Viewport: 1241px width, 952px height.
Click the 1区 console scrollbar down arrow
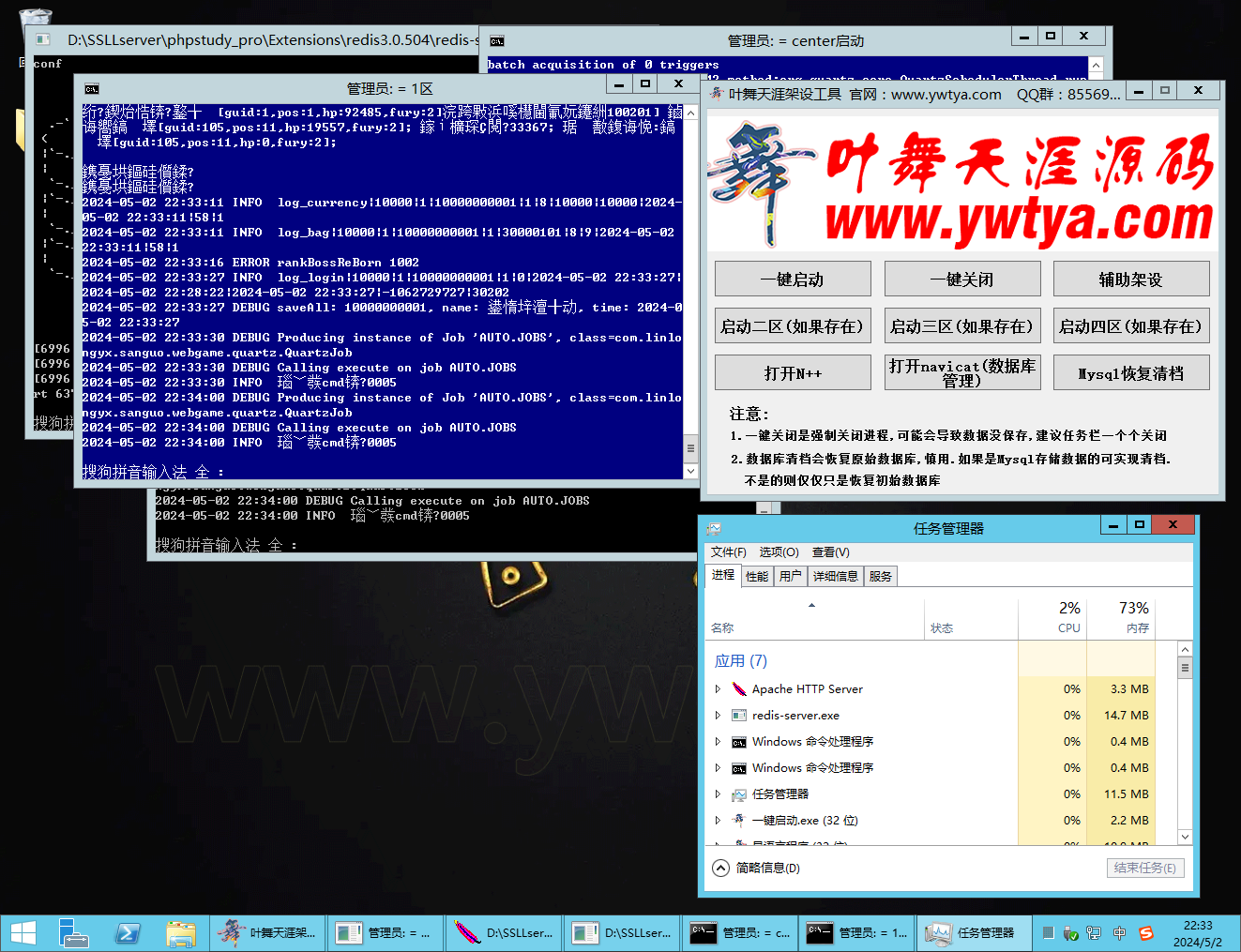tap(690, 472)
